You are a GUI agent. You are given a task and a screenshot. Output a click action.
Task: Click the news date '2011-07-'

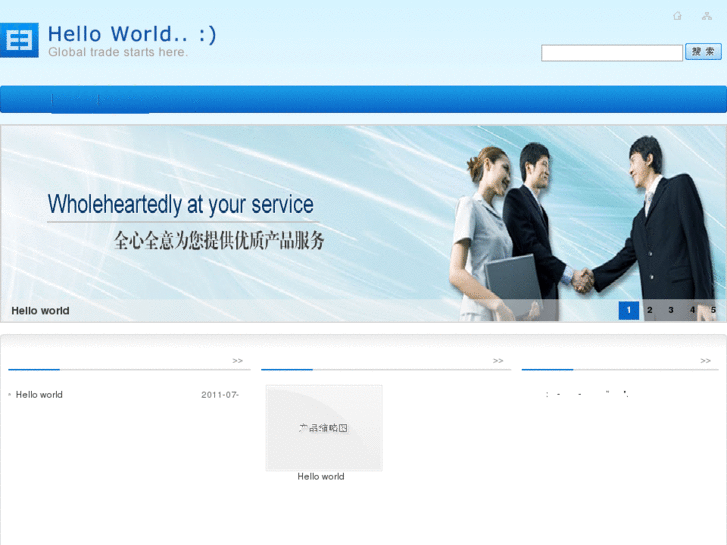[x=220, y=395]
